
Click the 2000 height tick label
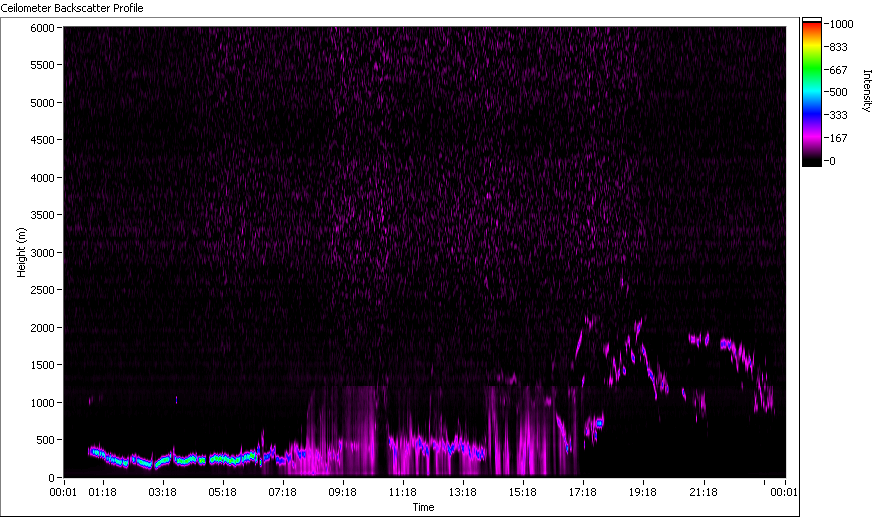pyautogui.click(x=42, y=328)
